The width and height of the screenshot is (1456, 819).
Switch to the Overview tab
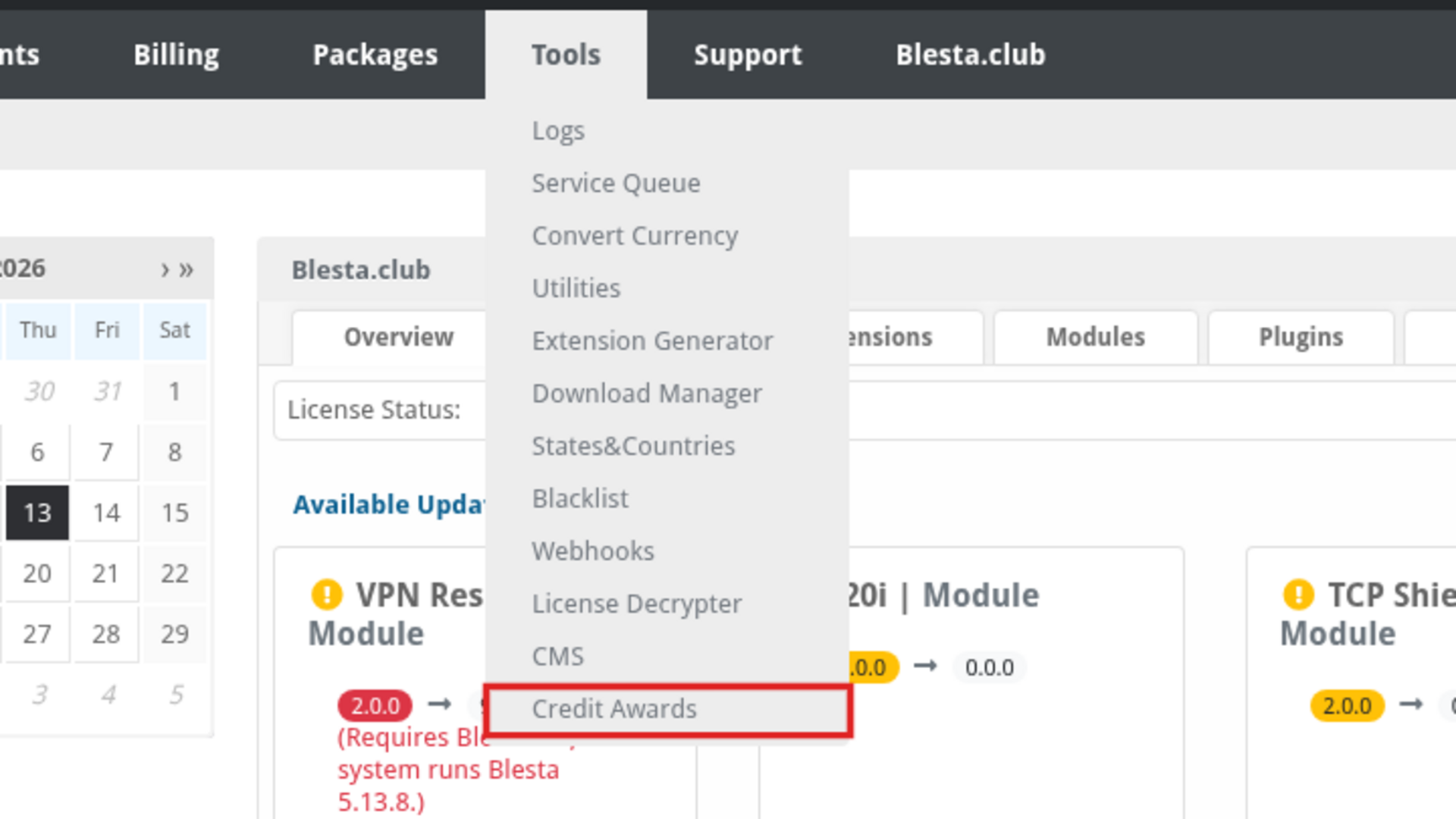click(399, 337)
